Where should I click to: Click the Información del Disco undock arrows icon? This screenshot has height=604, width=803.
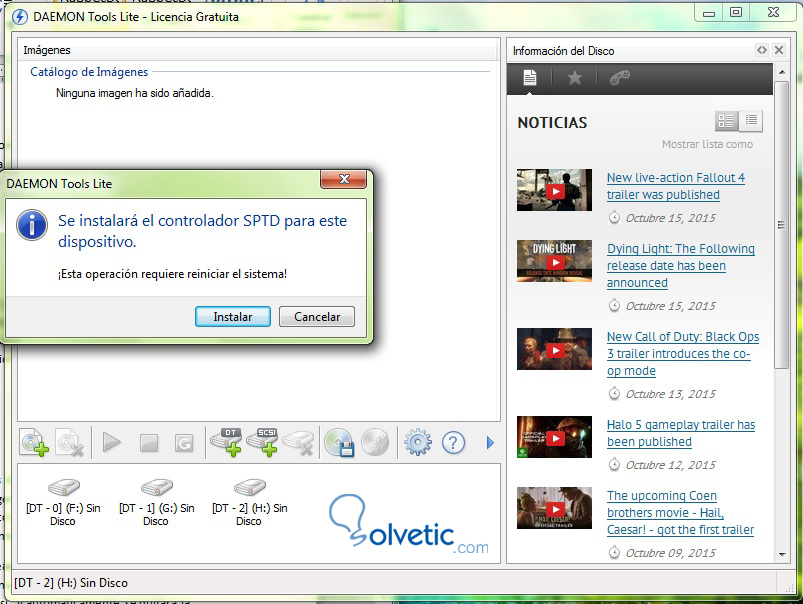coord(762,50)
